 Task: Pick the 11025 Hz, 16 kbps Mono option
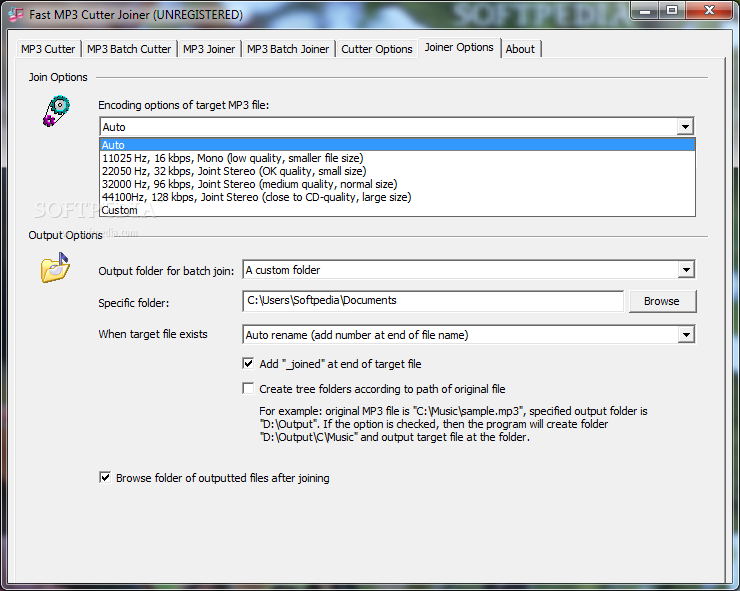[397, 158]
